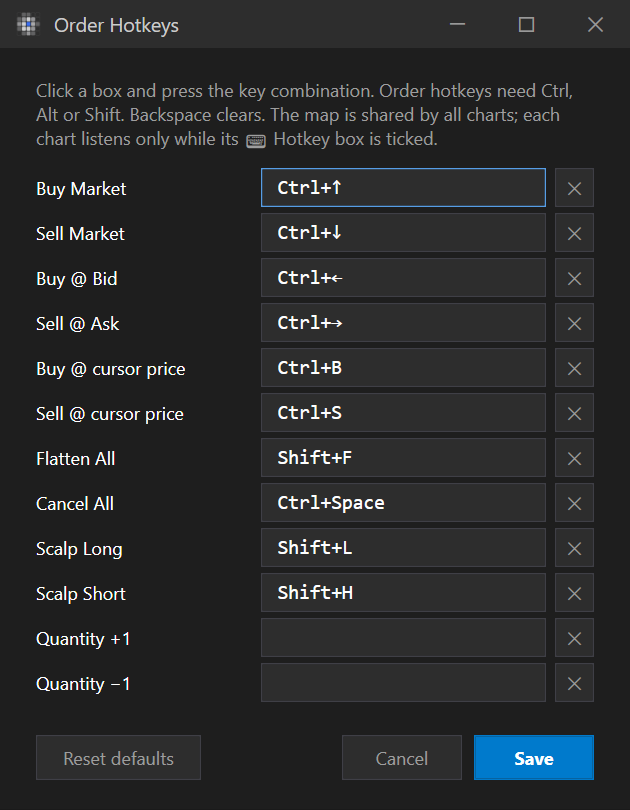Image resolution: width=630 pixels, height=810 pixels.
Task: Clear the Sell Market hotkey with its X
Action: tap(574, 232)
